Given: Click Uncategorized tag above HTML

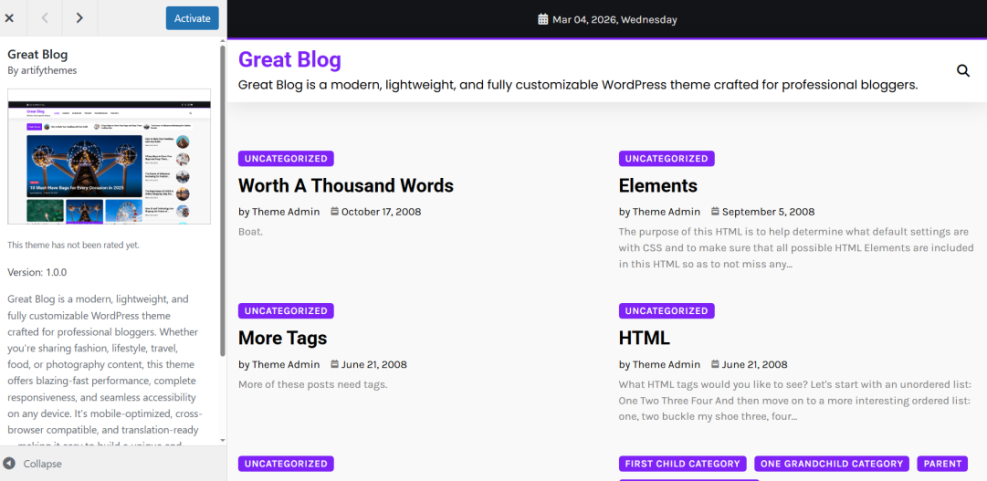Looking at the screenshot, I should [x=667, y=311].
